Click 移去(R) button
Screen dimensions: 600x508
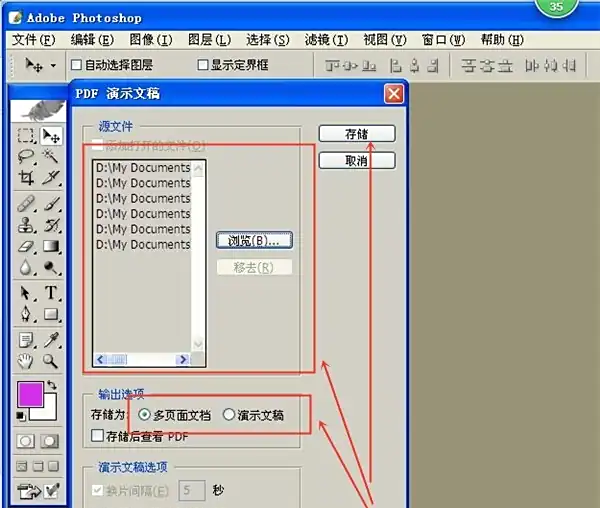254,267
